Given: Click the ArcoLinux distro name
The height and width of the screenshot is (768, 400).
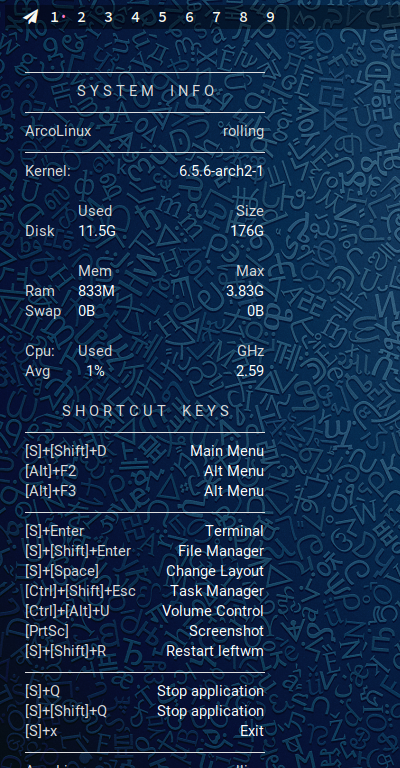Looking at the screenshot, I should tap(58, 131).
